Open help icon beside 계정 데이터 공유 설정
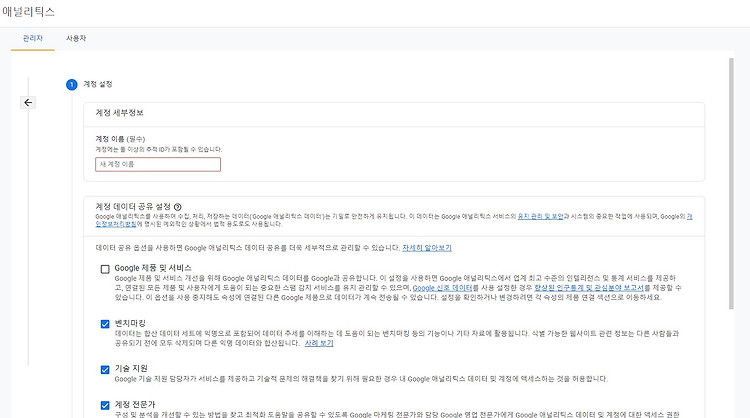The width and height of the screenshot is (750, 418). tap(177, 207)
